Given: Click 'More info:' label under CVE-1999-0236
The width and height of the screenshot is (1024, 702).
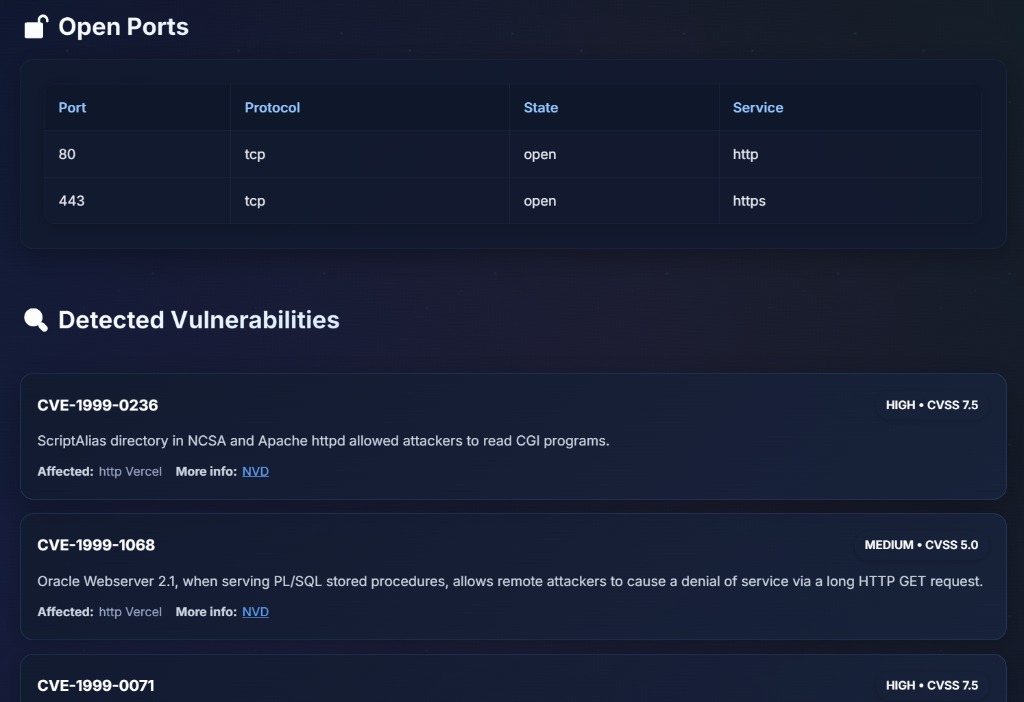Looking at the screenshot, I should click(206, 471).
